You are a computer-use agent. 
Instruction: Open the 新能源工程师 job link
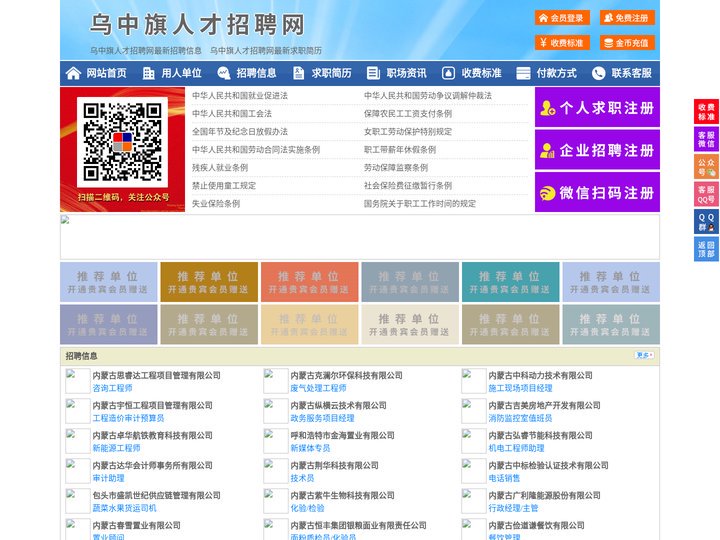[117, 448]
